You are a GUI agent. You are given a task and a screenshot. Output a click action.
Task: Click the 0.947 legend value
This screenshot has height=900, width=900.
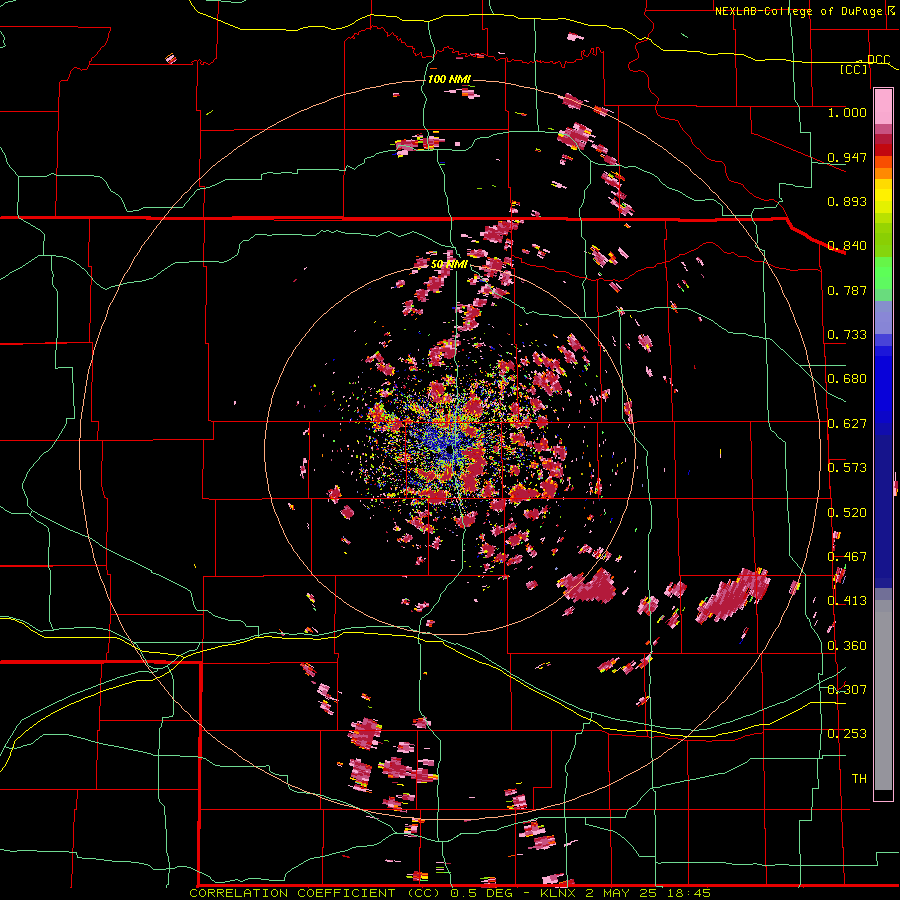click(847, 157)
